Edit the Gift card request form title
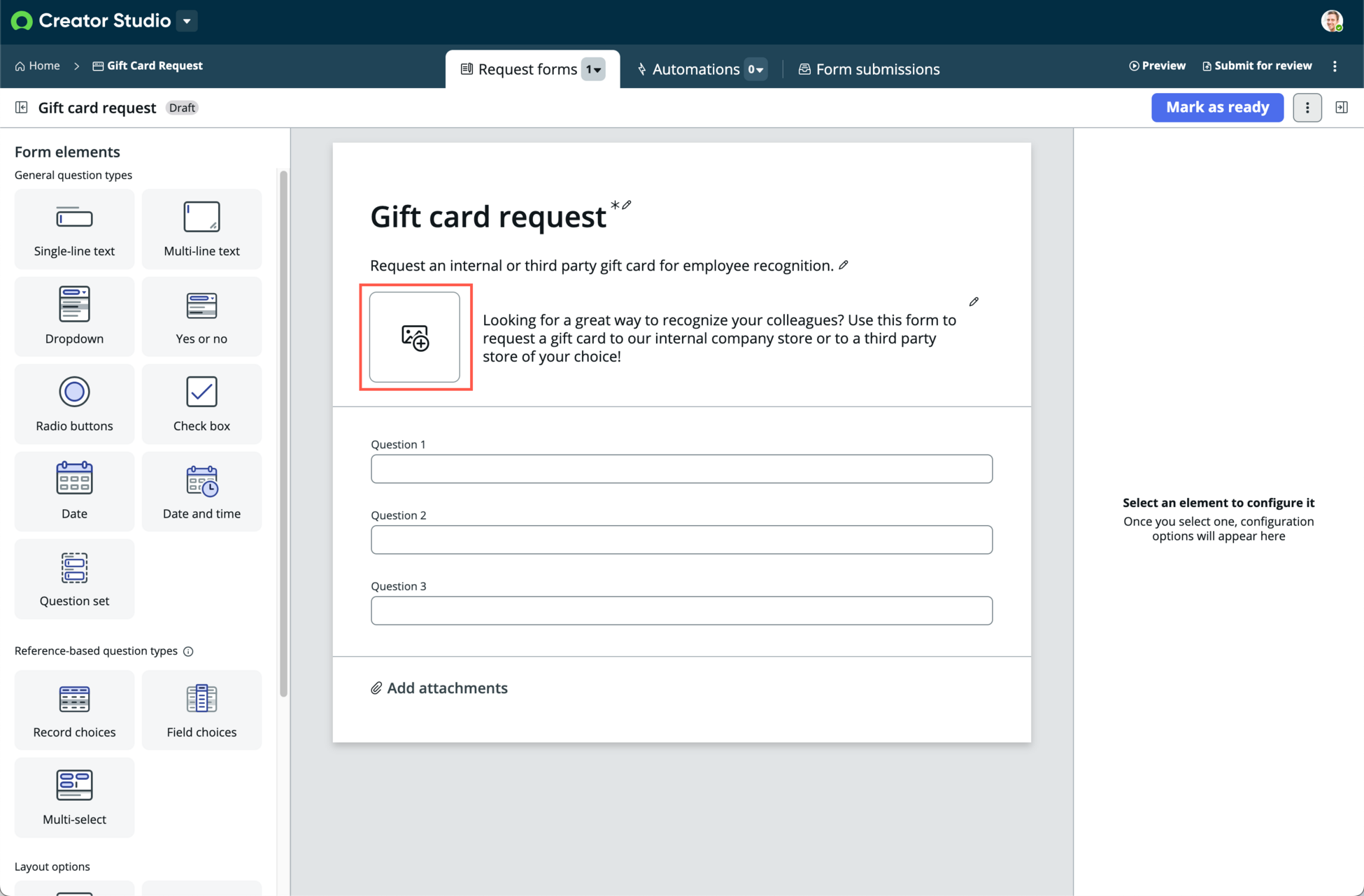The height and width of the screenshot is (896, 1364). click(x=627, y=205)
